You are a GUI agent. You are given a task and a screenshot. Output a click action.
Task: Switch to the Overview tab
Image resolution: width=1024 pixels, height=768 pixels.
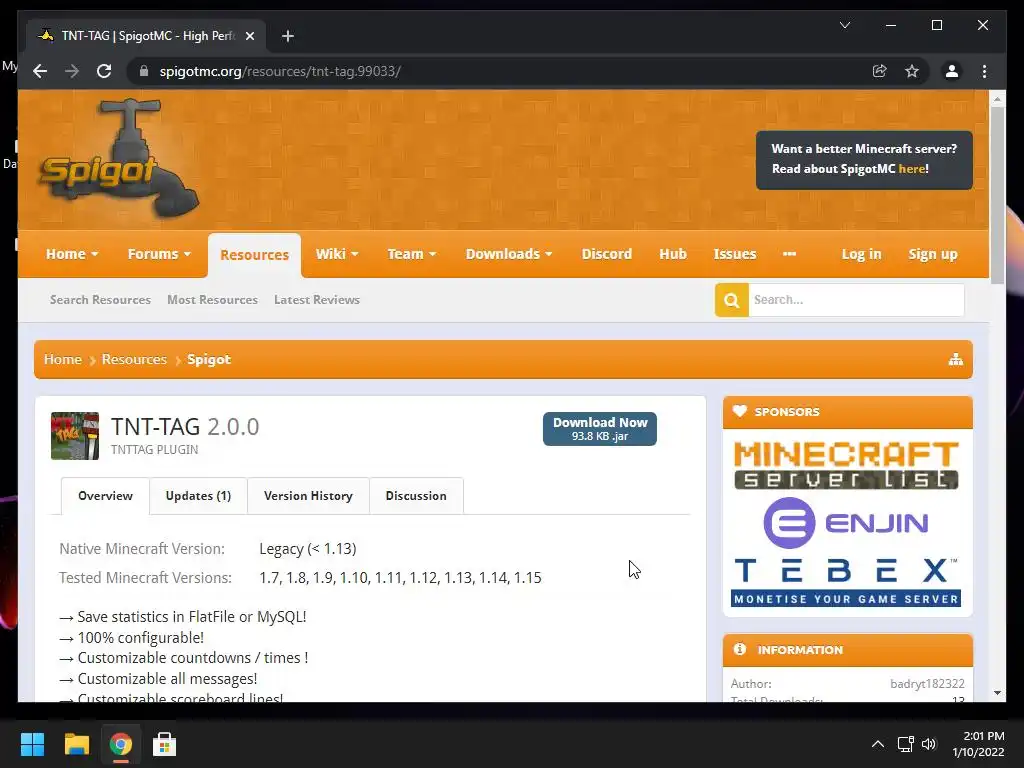105,496
